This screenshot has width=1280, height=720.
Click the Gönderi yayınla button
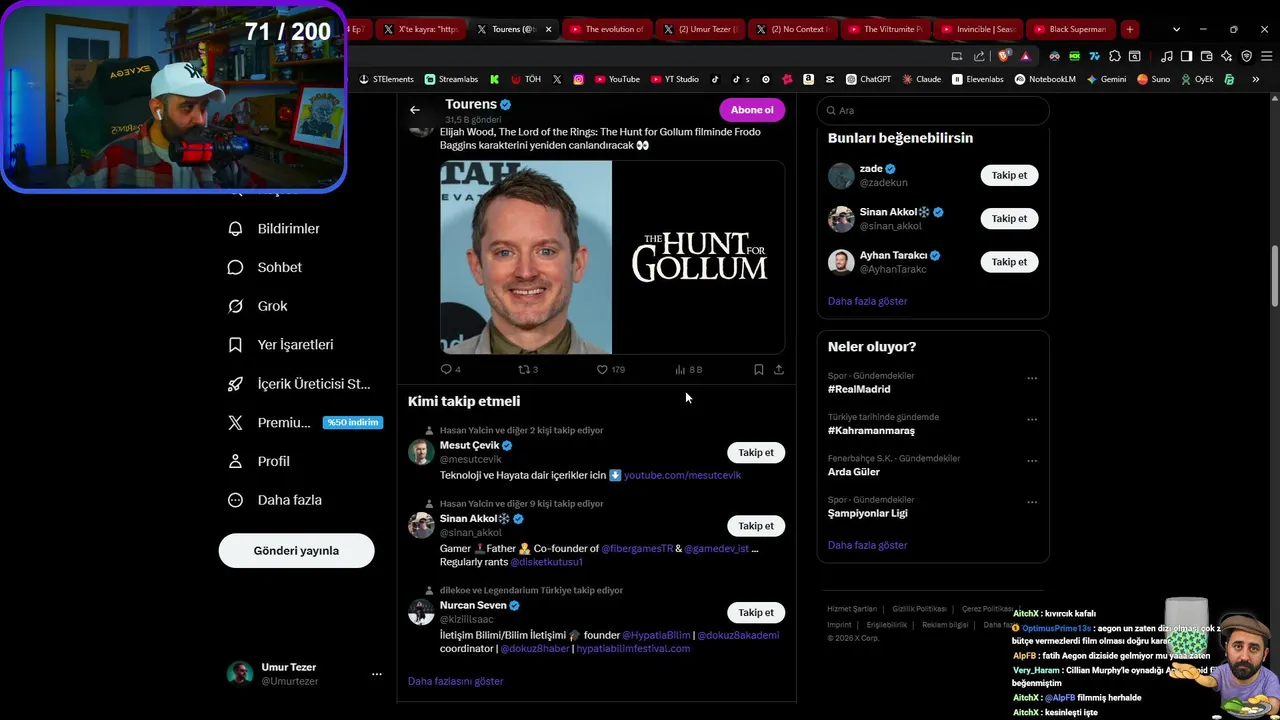[296, 551]
